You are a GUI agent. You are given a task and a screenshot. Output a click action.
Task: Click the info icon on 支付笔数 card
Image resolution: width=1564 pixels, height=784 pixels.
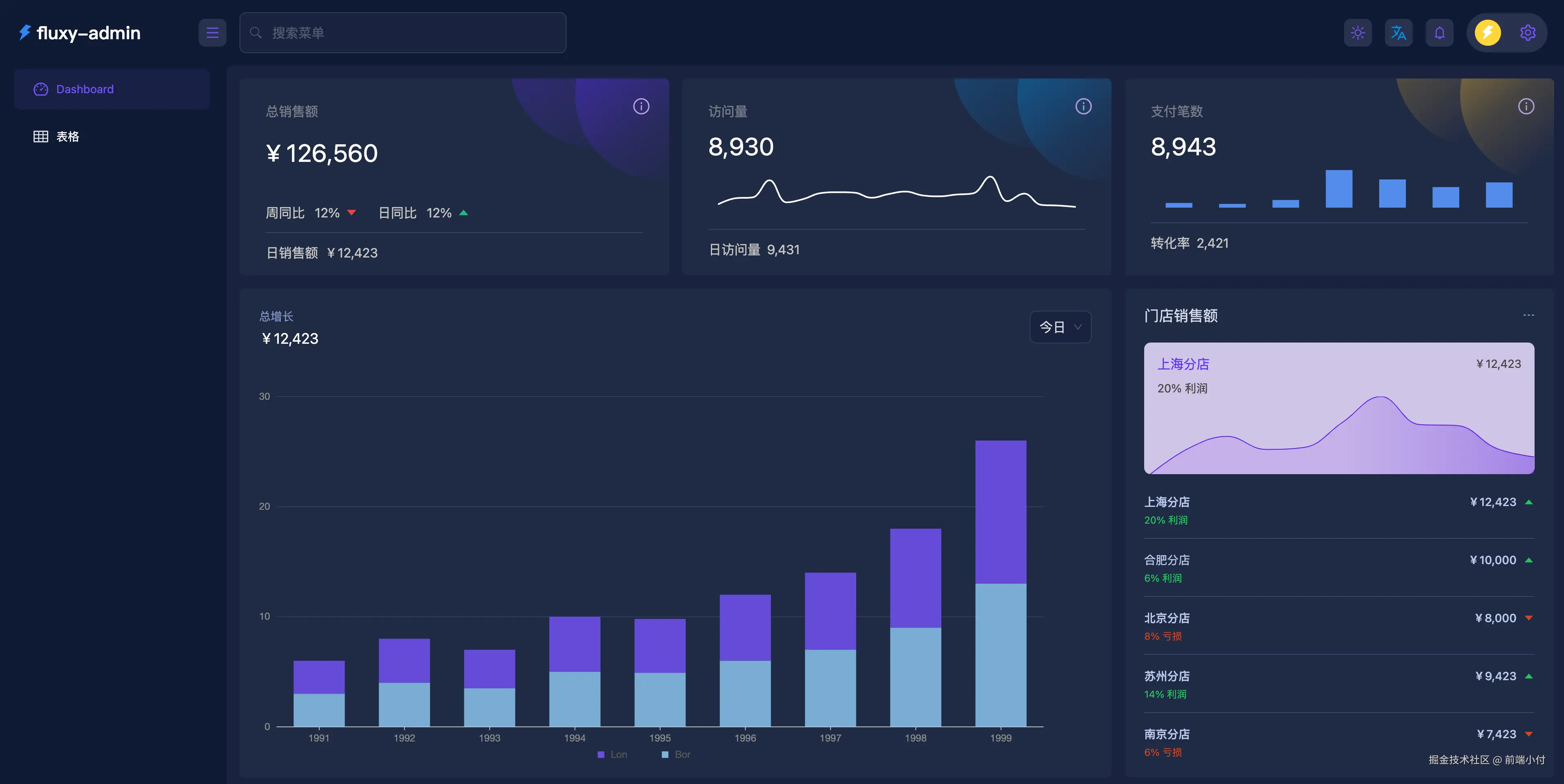pyautogui.click(x=1526, y=107)
